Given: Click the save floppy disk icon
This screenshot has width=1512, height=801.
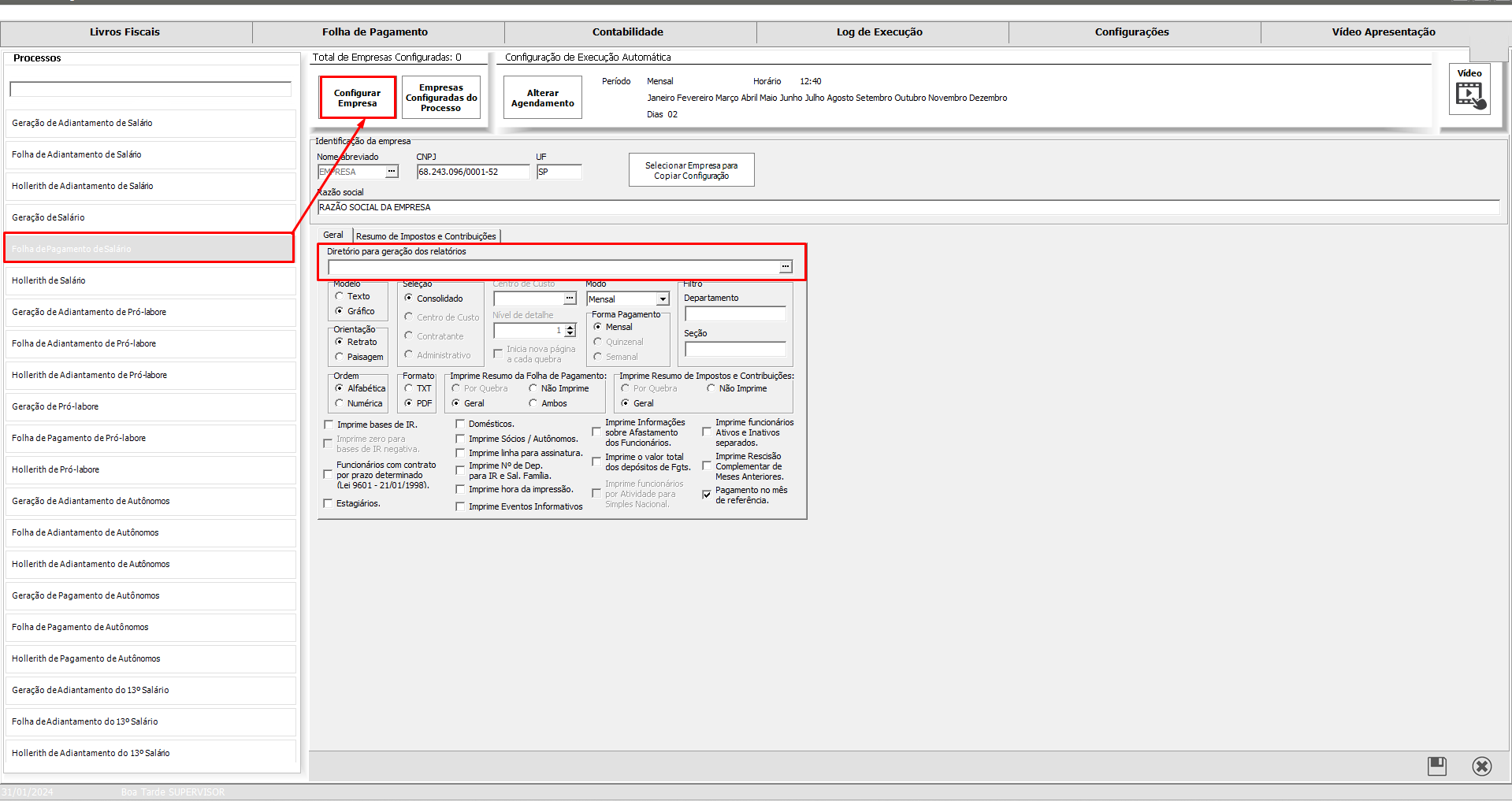Looking at the screenshot, I should 1437,766.
